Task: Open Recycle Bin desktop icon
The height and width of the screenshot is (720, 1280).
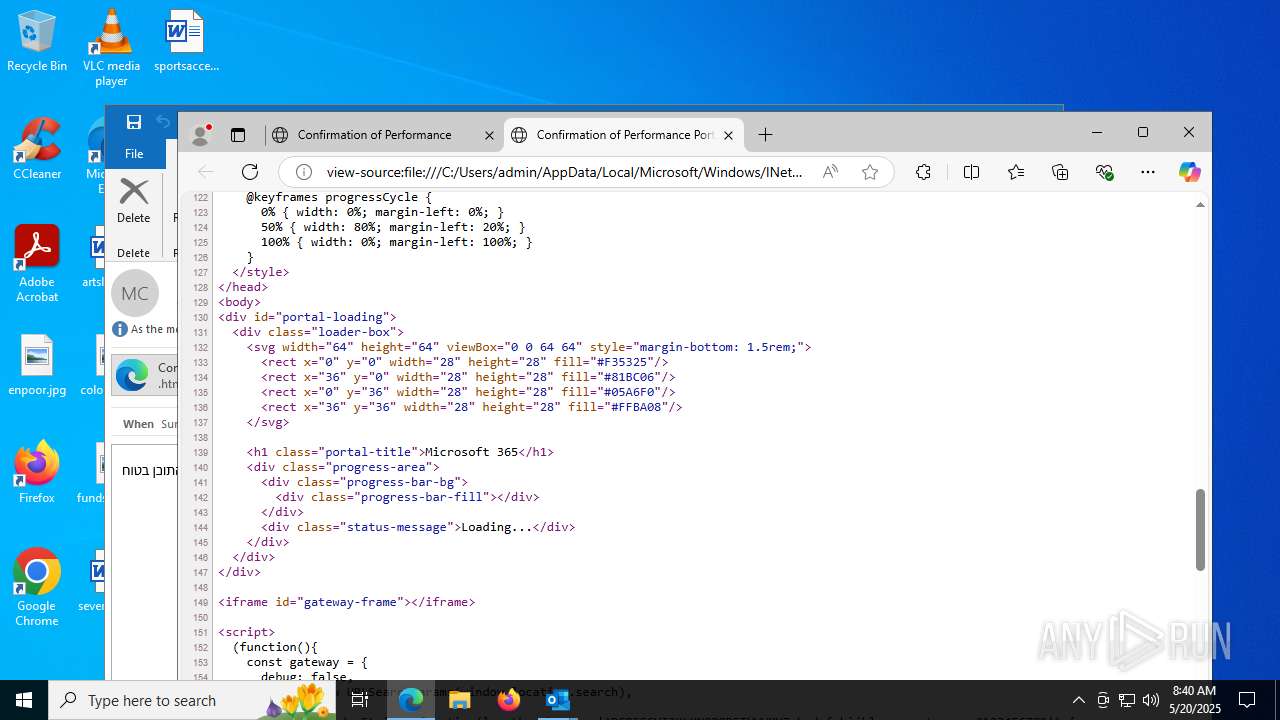Action: pos(37,41)
